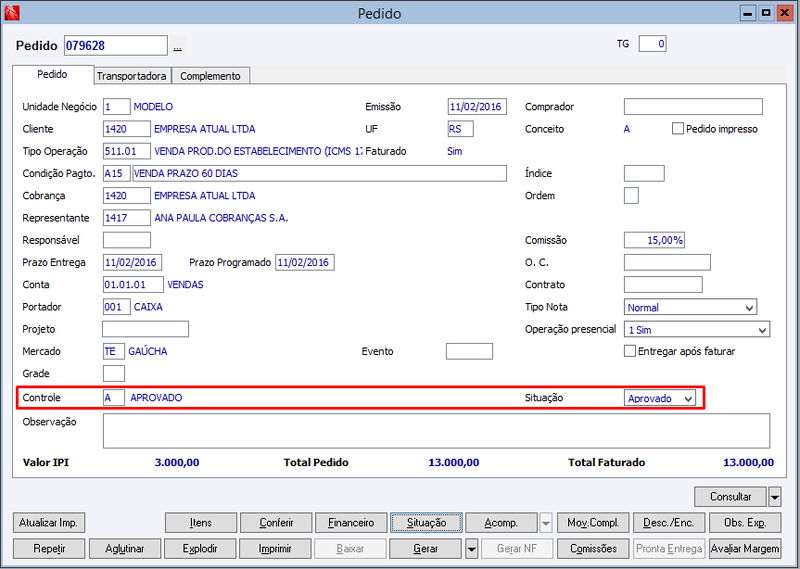Screen dimensions: 800x569
Task: Click the empty Projeto field
Action: click(145, 329)
